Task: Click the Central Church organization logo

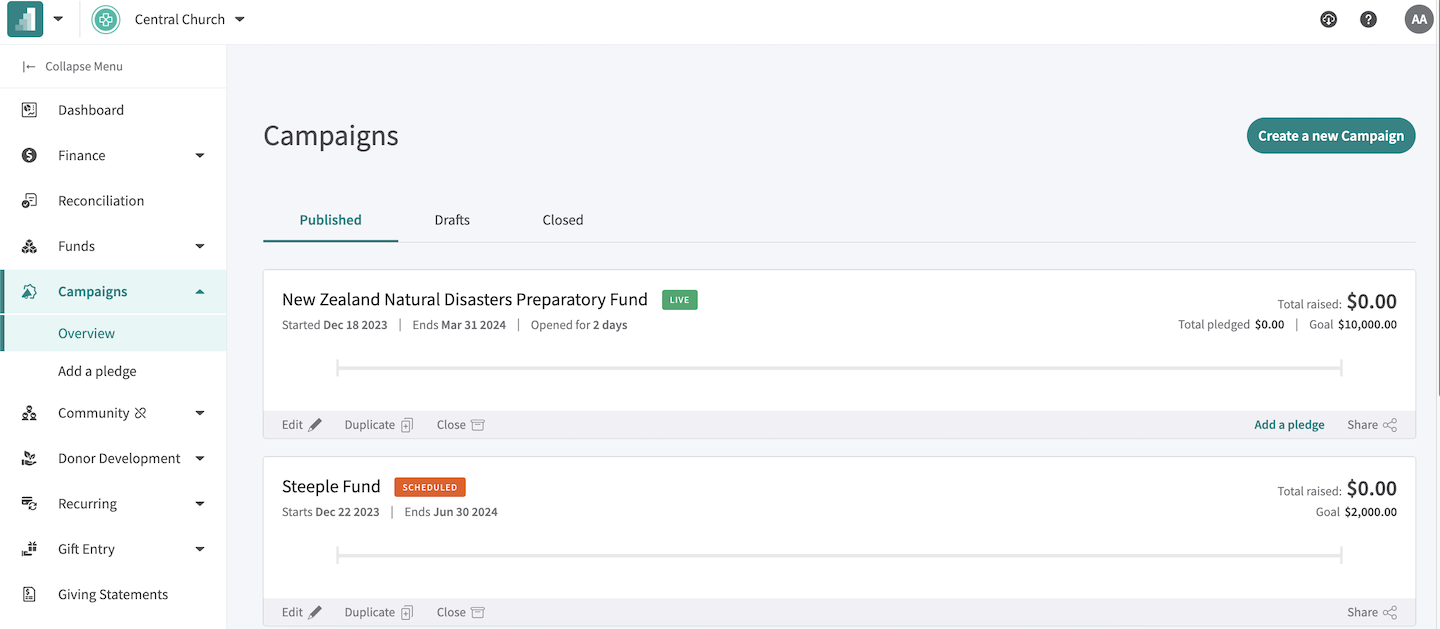Action: (x=106, y=20)
